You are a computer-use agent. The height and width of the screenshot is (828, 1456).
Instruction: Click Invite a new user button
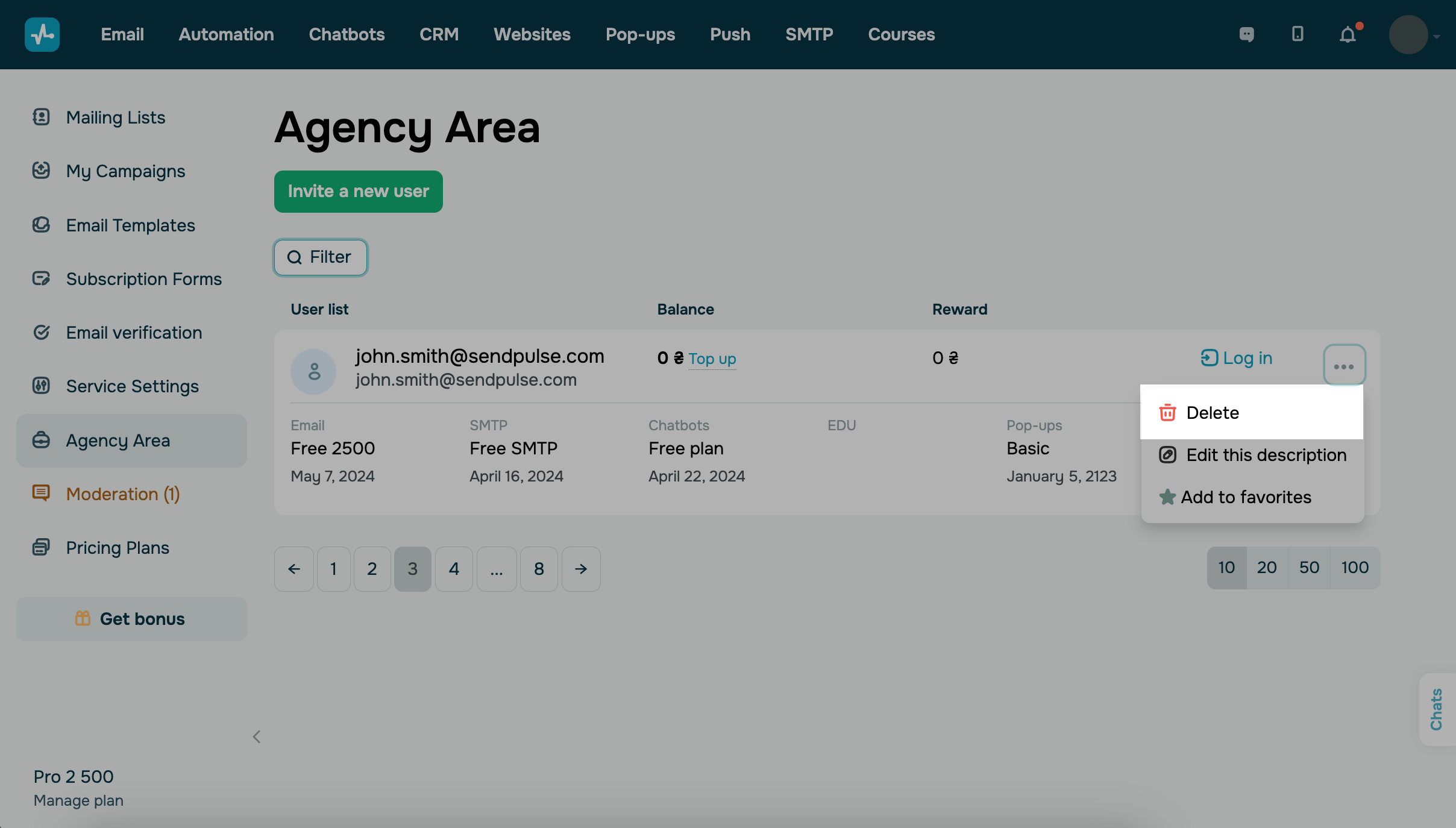358,191
